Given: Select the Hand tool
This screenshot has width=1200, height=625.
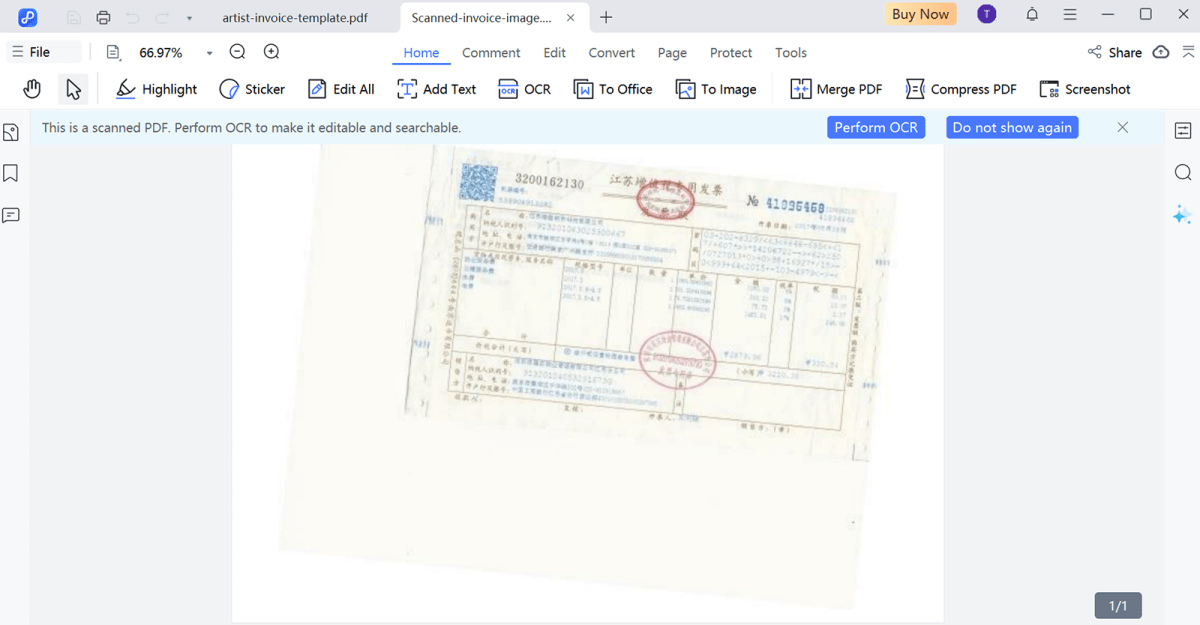Looking at the screenshot, I should [x=31, y=89].
